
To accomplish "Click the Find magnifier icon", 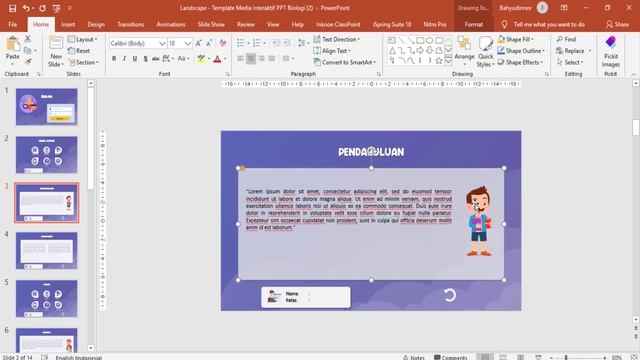I will click(x=560, y=39).
